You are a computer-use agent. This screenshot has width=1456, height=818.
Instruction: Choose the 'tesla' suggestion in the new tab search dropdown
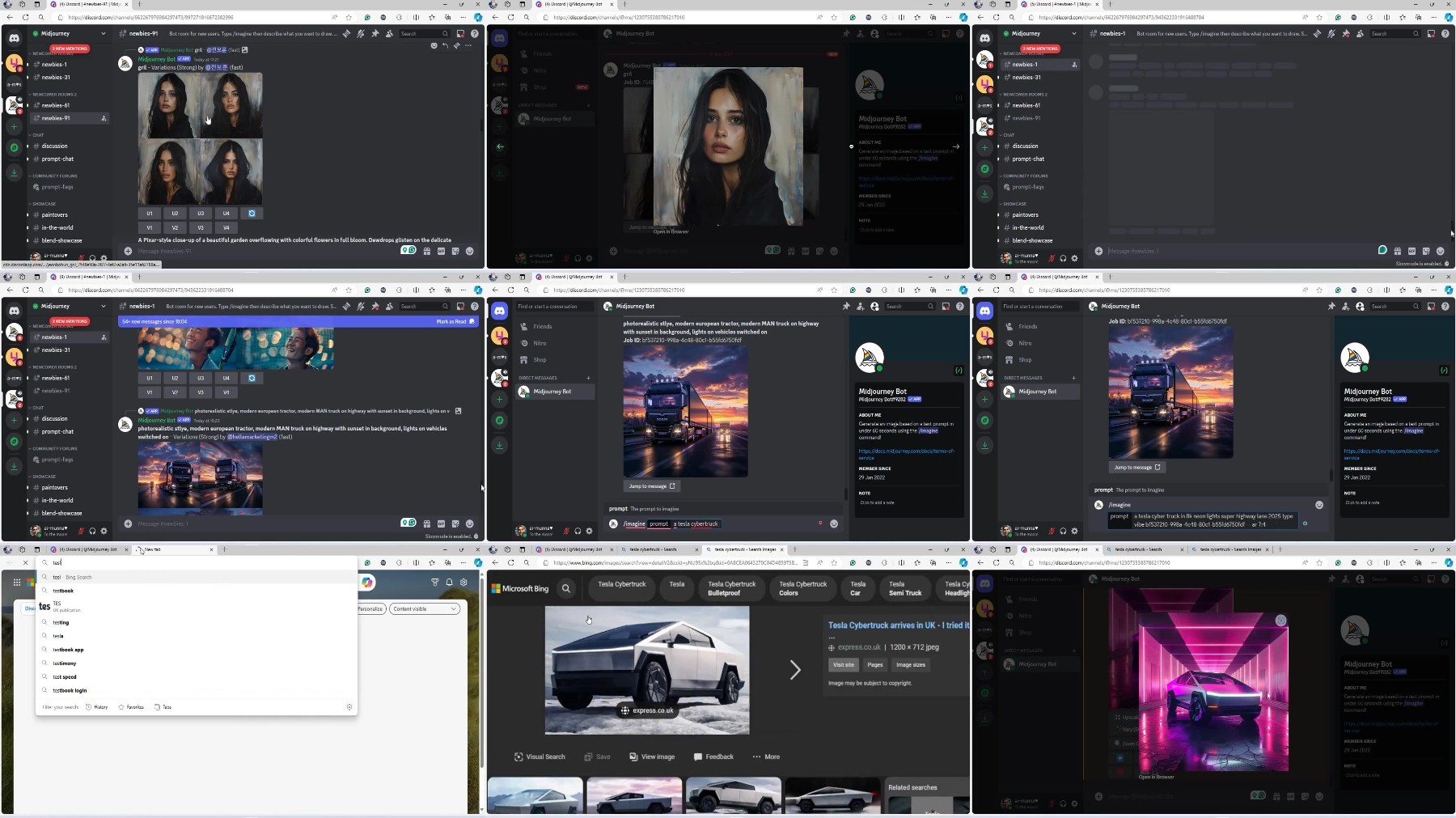point(197,636)
